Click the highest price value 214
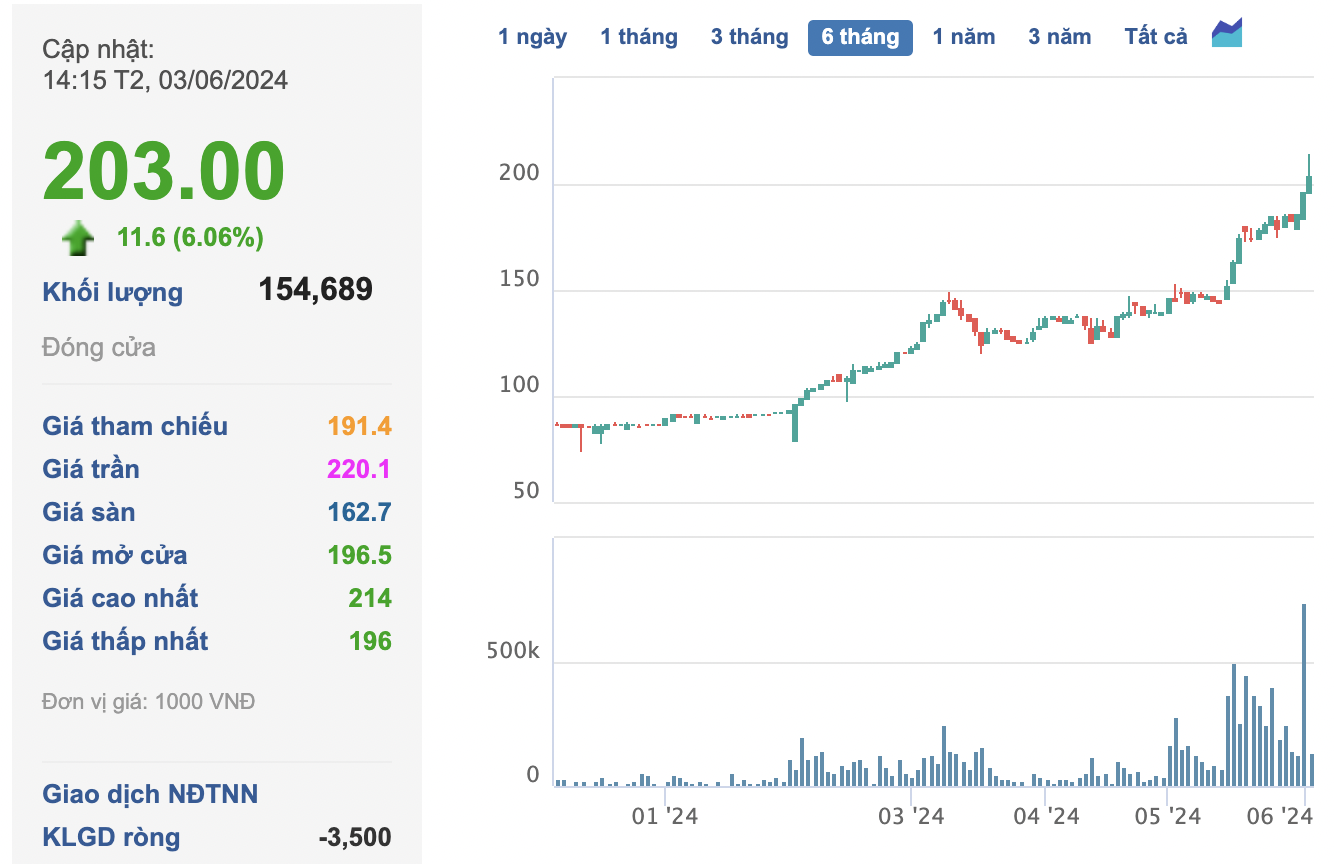Viewport: 1334px width, 864px height. pyautogui.click(x=370, y=598)
